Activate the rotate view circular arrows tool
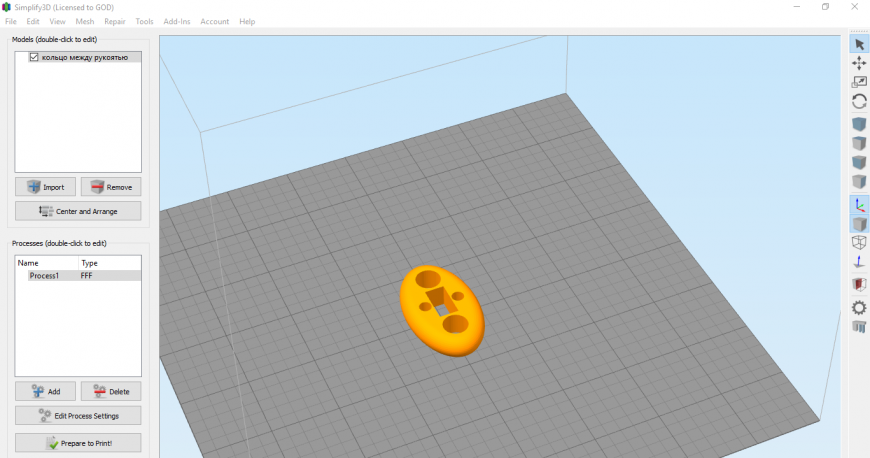Viewport: 870px width, 458px height. point(859,102)
